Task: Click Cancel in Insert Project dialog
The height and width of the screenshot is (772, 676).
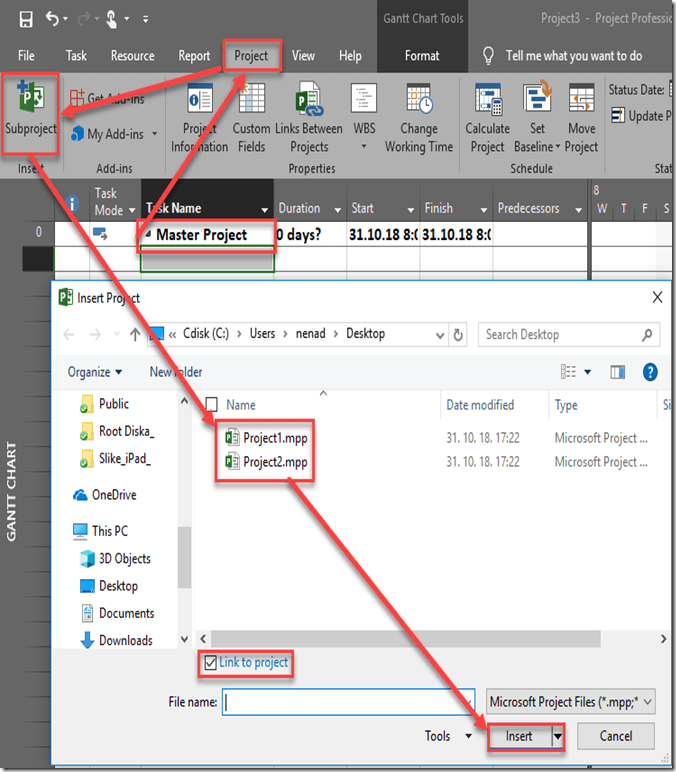Action: coord(615,736)
